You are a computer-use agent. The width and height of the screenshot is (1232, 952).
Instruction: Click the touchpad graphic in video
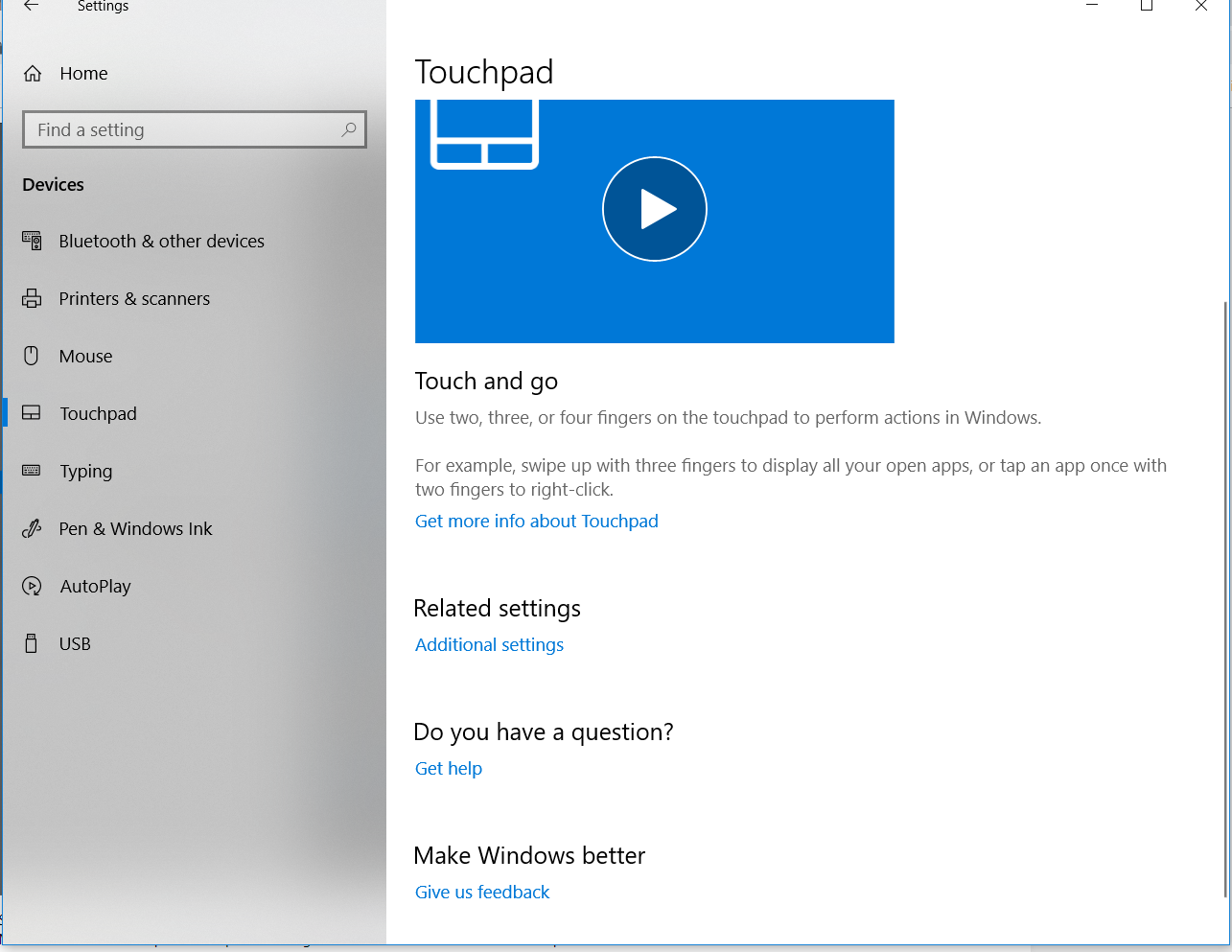click(x=484, y=134)
